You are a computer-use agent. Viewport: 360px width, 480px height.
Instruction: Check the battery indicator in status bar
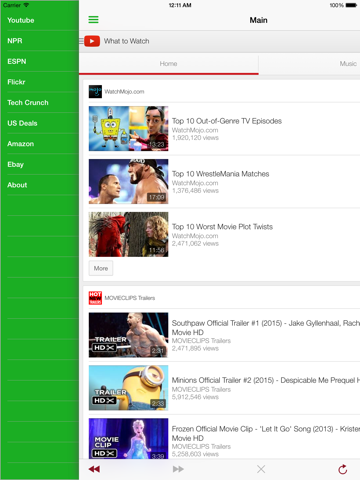[x=351, y=5]
